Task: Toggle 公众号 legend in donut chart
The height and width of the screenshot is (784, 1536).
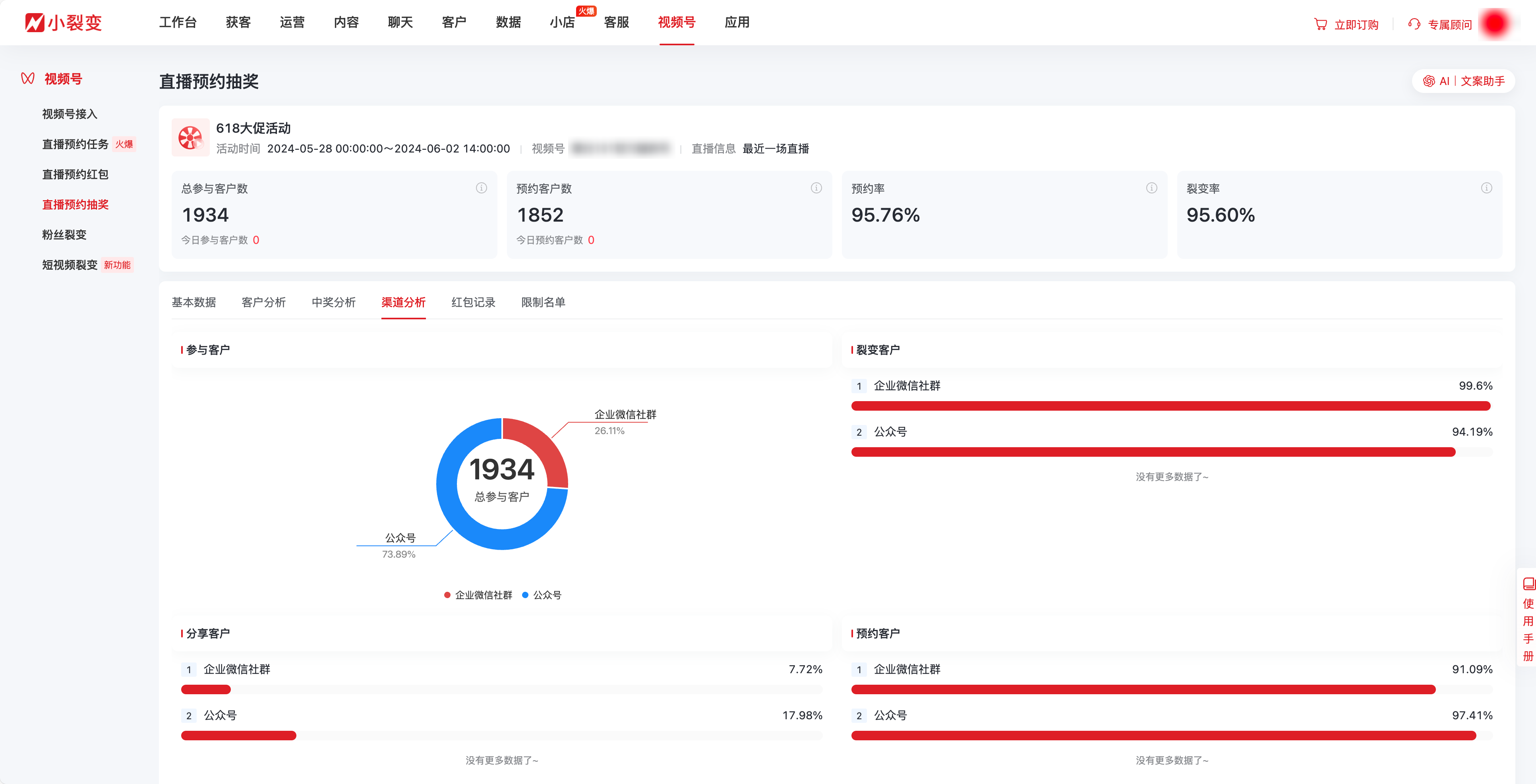Action: tap(542, 595)
